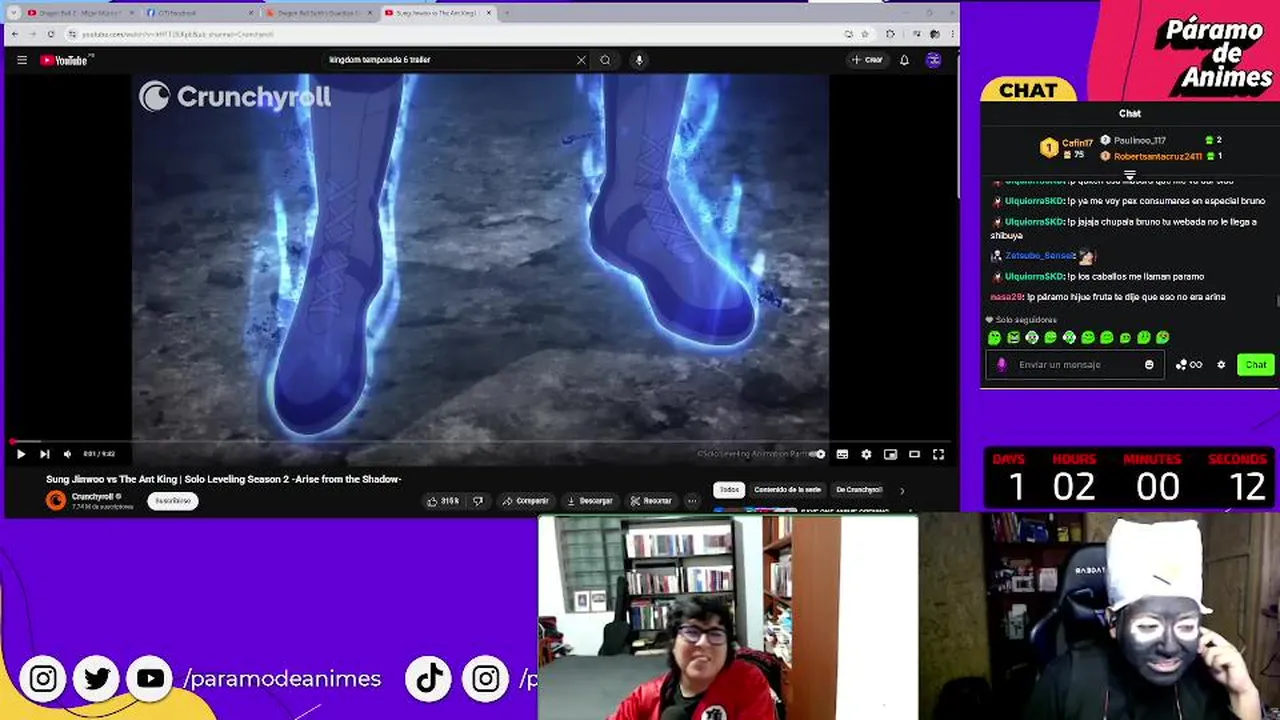Open more actions ellipsis below video
Screen dimensions: 1280x720
tap(691, 501)
